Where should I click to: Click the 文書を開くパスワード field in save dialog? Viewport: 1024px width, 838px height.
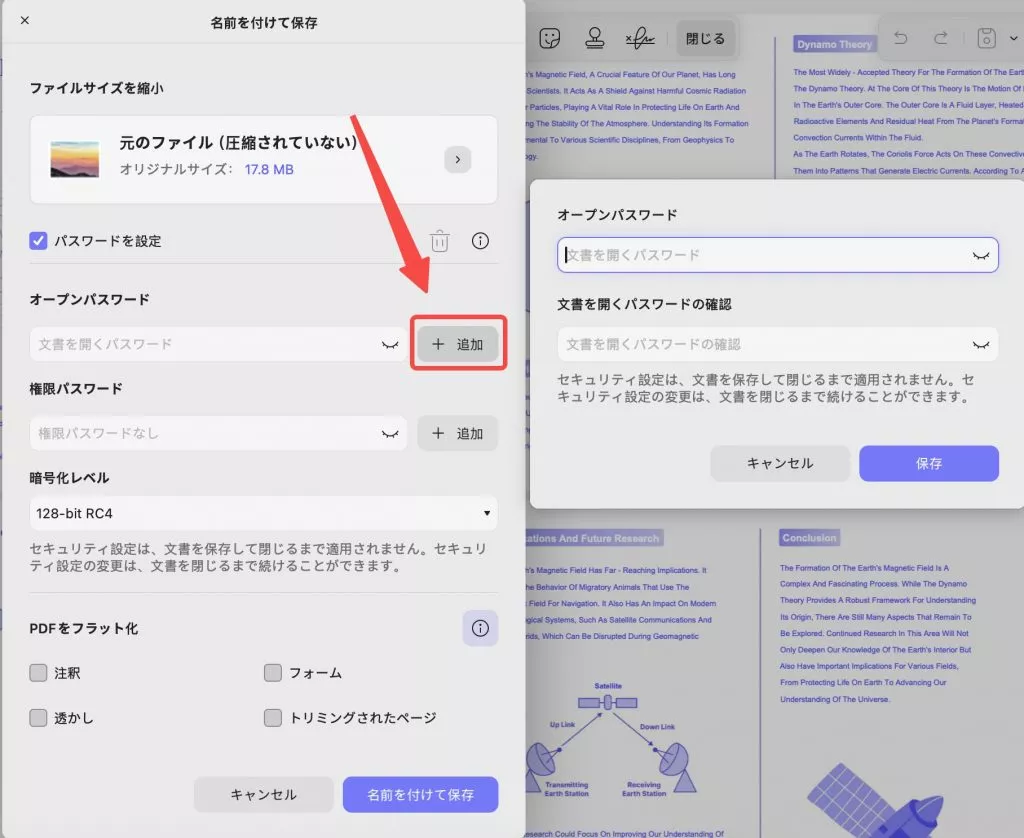[x=217, y=344]
